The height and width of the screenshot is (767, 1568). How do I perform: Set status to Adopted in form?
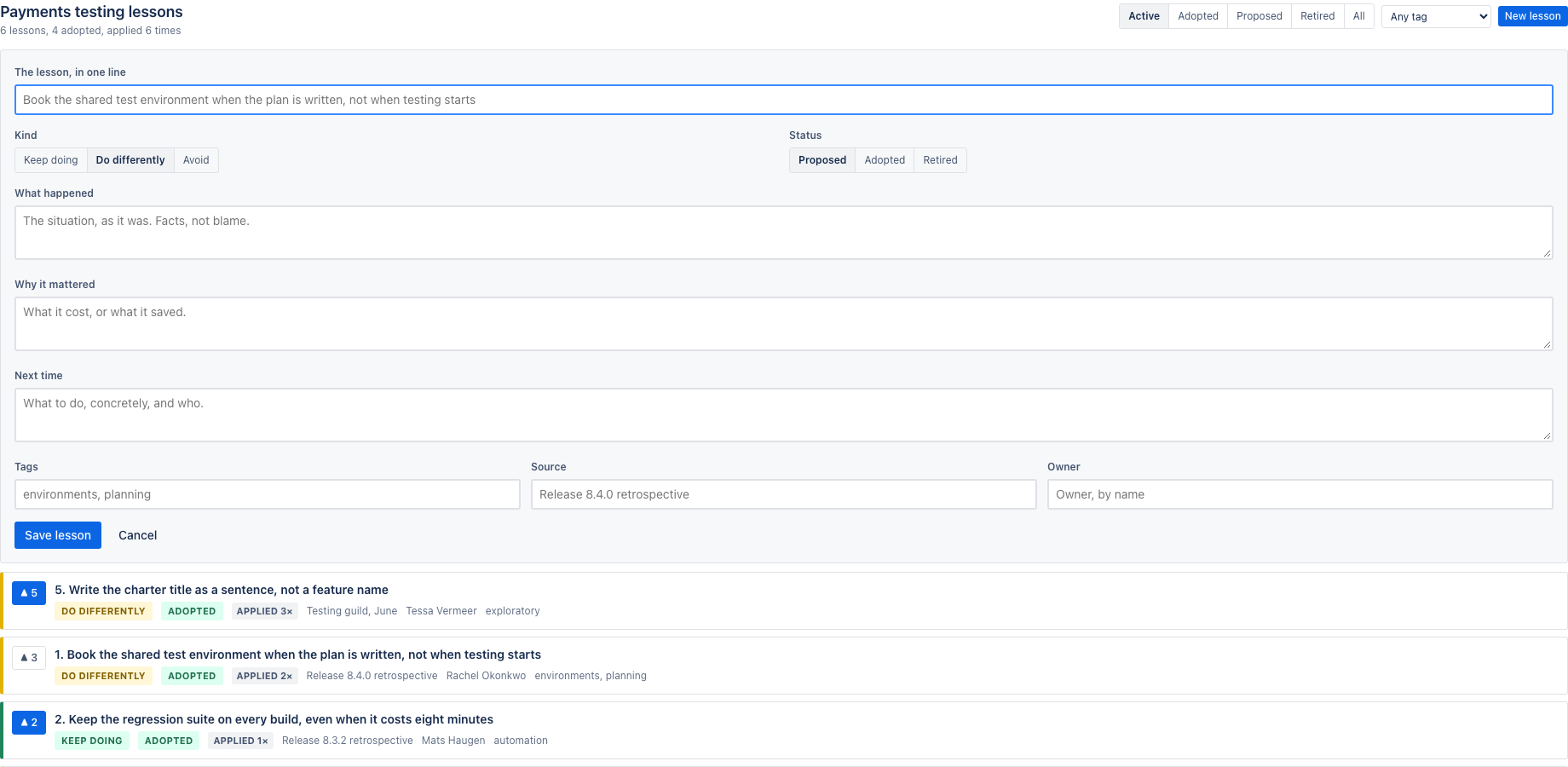(885, 160)
